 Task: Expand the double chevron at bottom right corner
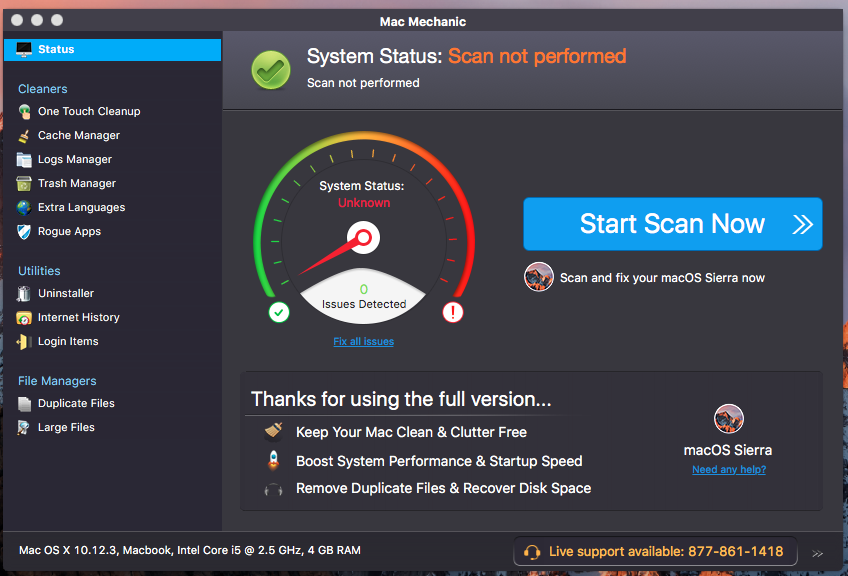tap(818, 553)
